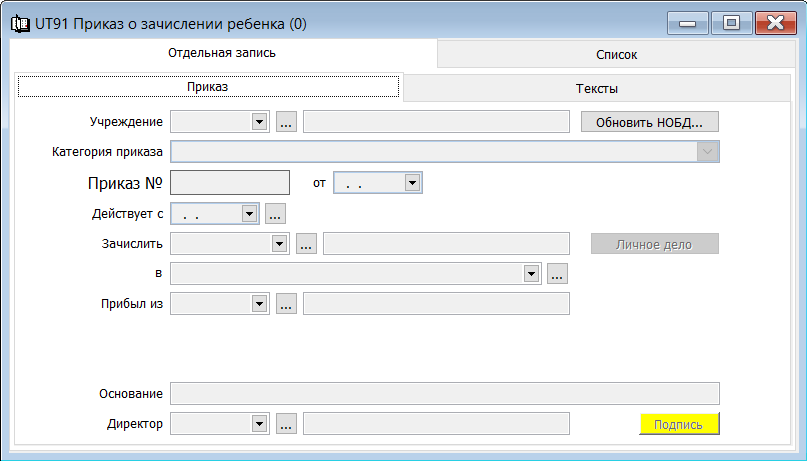Open the 'от' date picker dropdown
The width and height of the screenshot is (807, 461).
[412, 183]
